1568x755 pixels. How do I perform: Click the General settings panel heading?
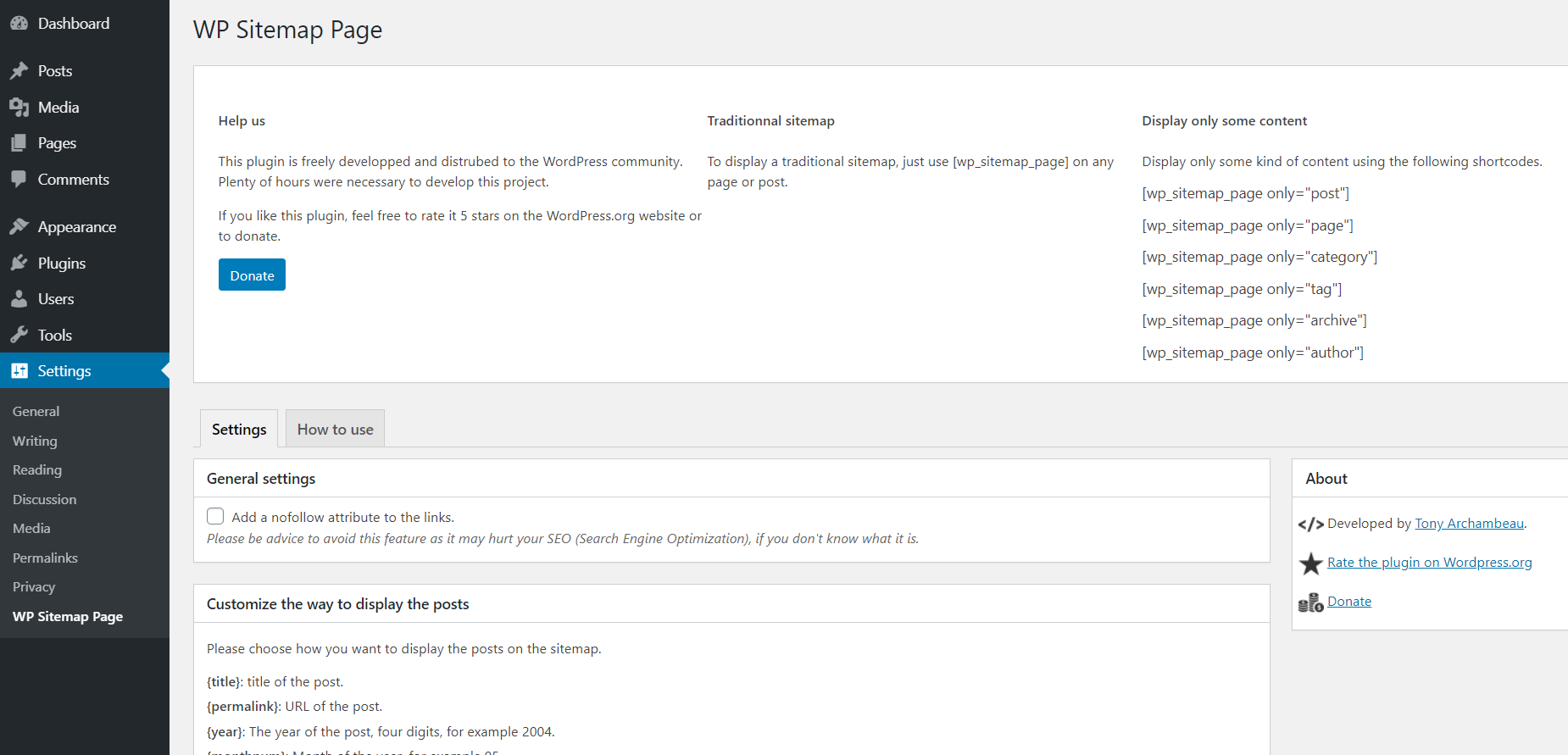point(261,479)
